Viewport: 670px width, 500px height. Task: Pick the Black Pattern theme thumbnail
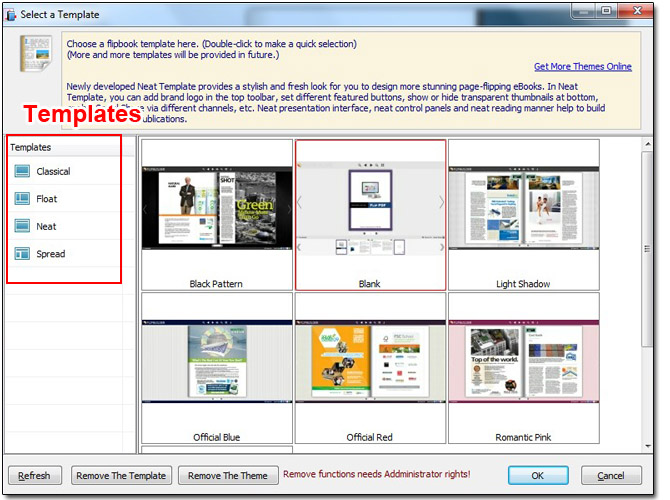pos(217,208)
